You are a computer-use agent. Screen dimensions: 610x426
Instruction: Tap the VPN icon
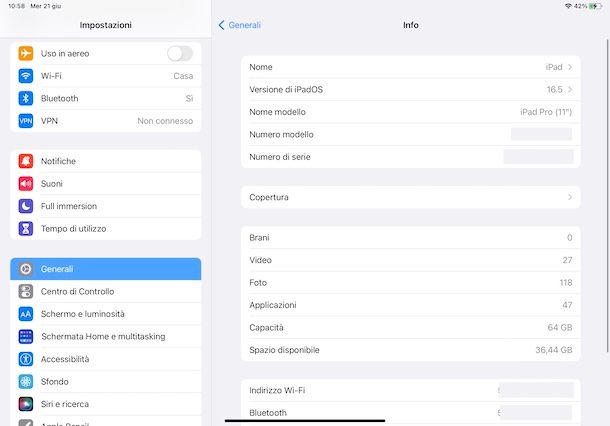click(x=26, y=121)
